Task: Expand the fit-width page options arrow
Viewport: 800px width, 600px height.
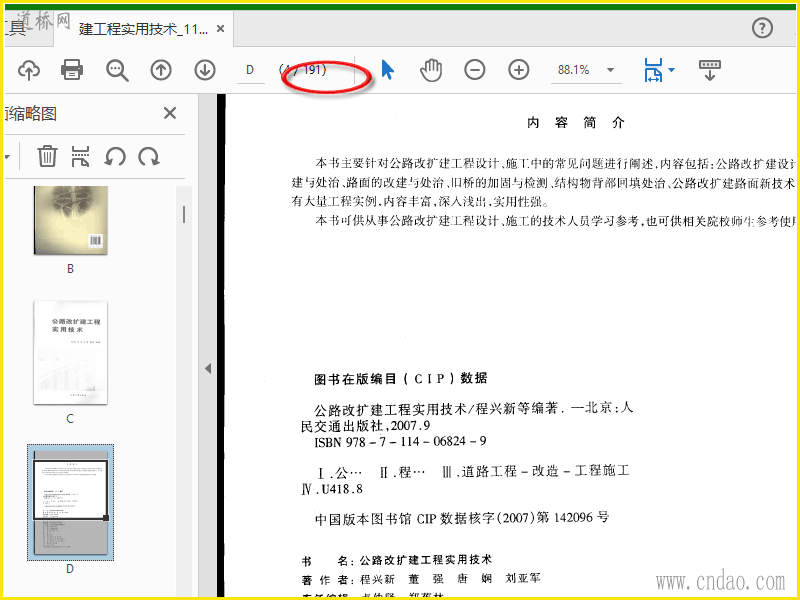Action: click(671, 70)
